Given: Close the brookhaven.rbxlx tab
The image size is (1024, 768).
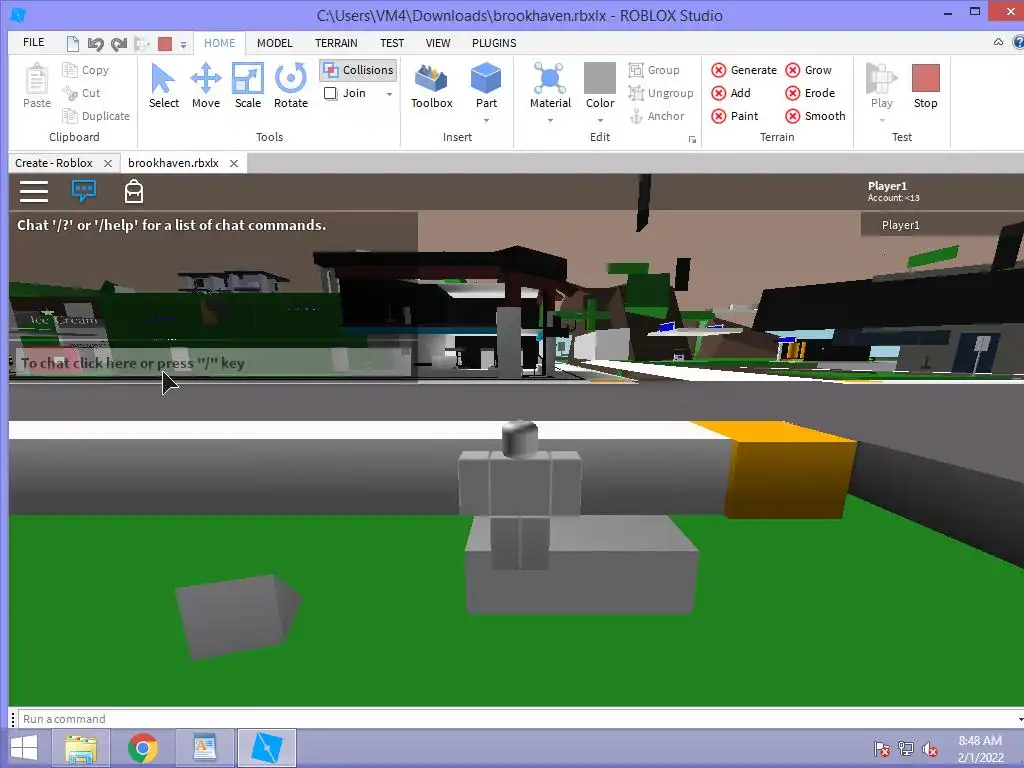Looking at the screenshot, I should (x=234, y=163).
